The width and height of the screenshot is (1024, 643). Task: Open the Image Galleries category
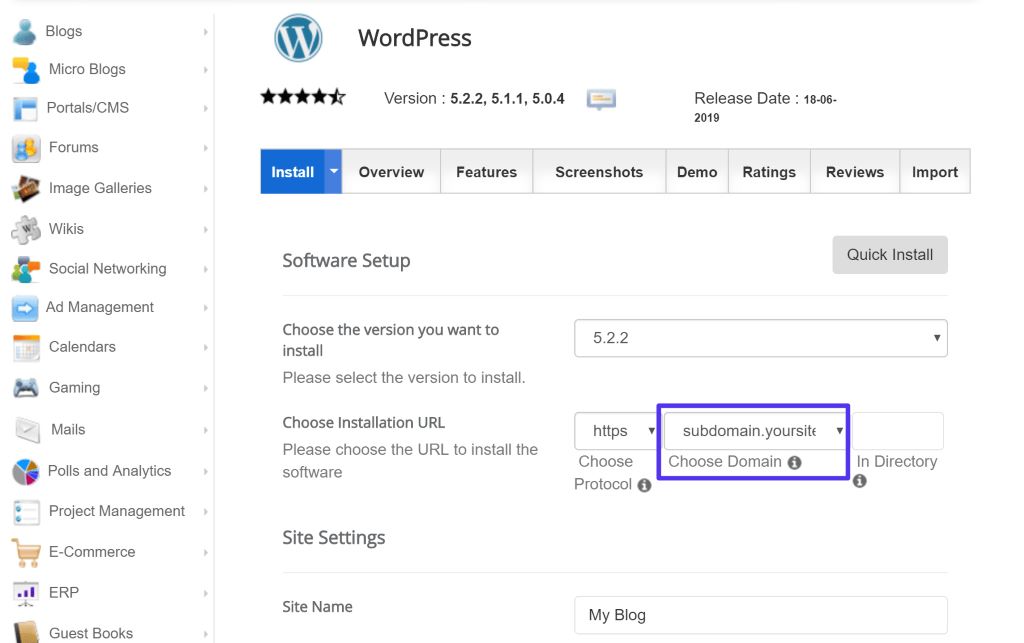[100, 188]
